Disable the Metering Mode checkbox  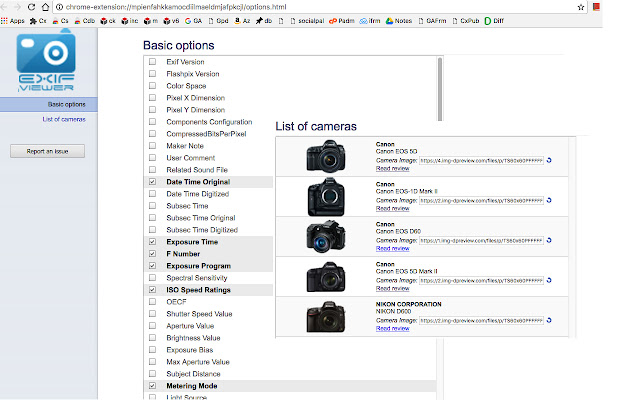(x=152, y=386)
